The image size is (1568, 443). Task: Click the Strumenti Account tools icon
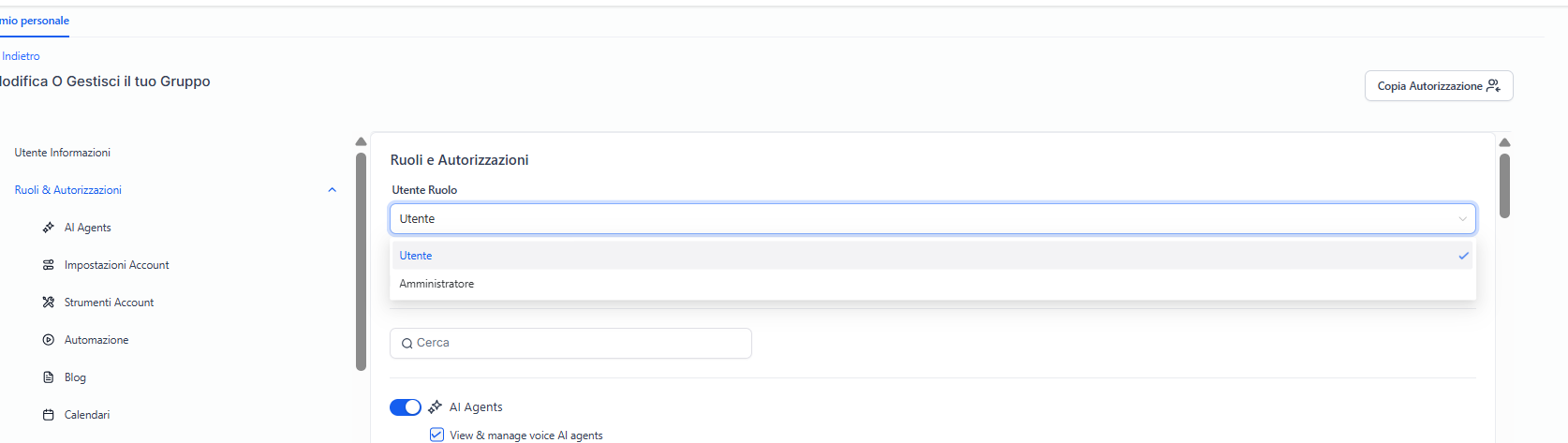pos(49,303)
